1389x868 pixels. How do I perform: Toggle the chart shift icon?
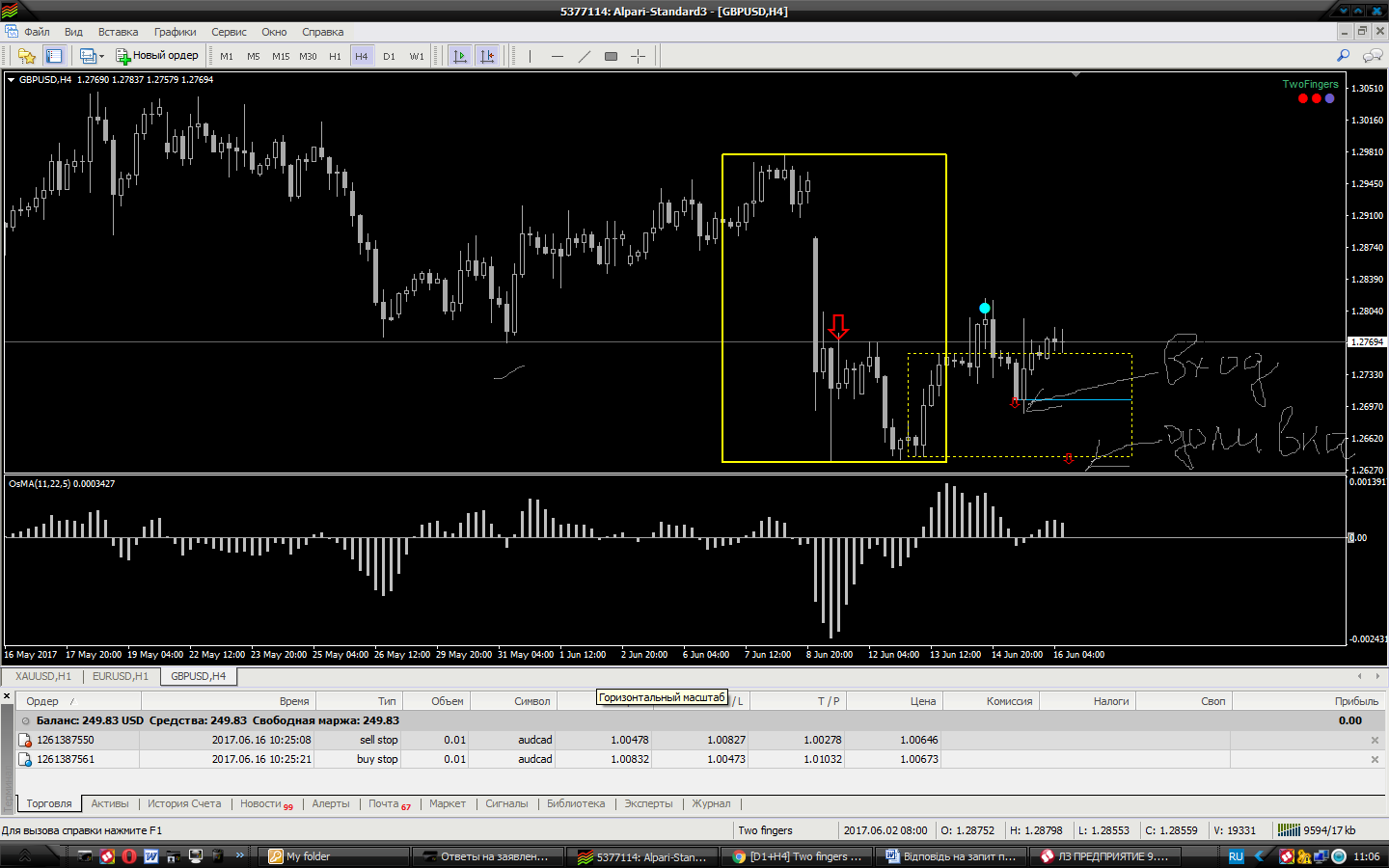coord(487,56)
